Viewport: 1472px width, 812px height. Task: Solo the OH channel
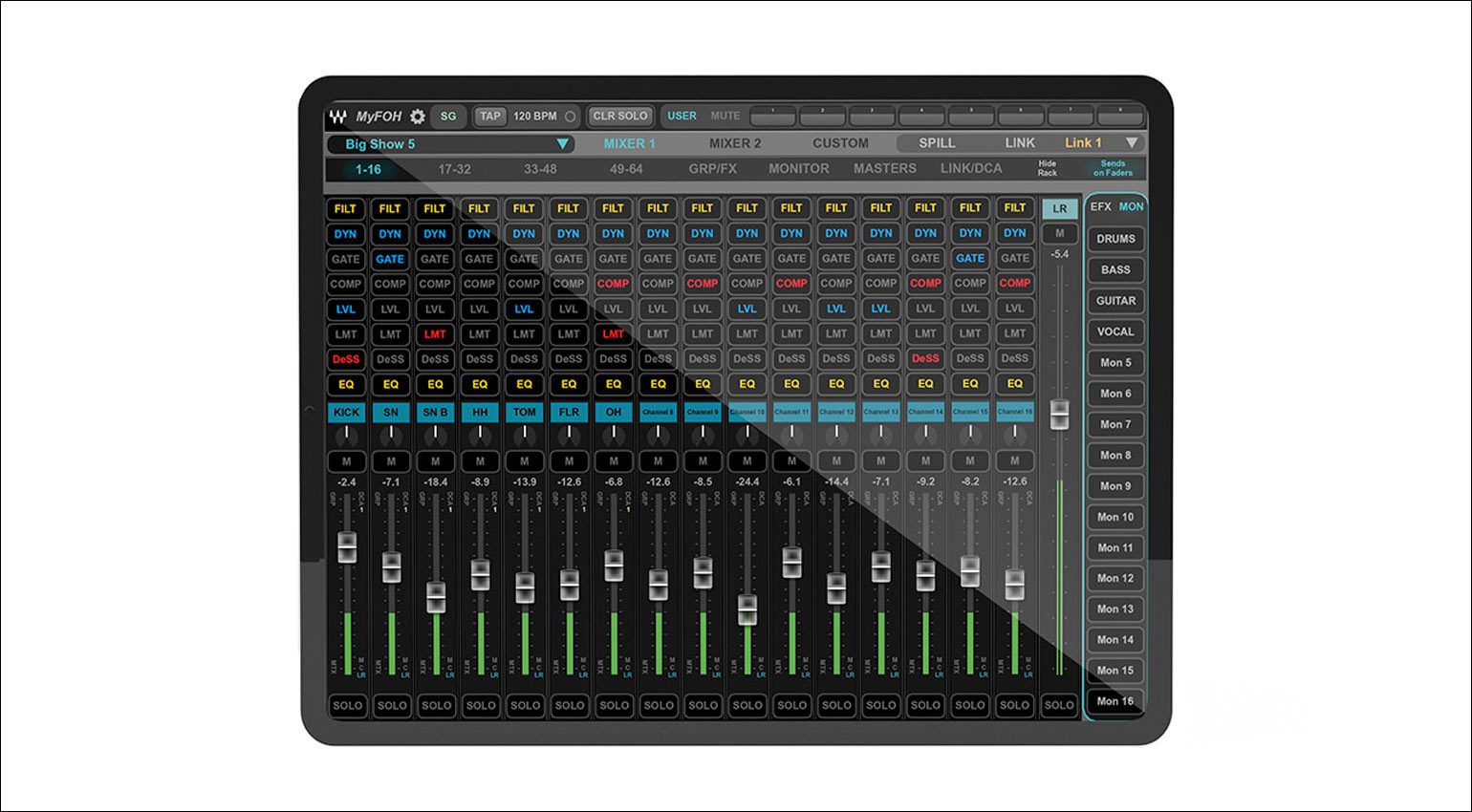point(614,706)
